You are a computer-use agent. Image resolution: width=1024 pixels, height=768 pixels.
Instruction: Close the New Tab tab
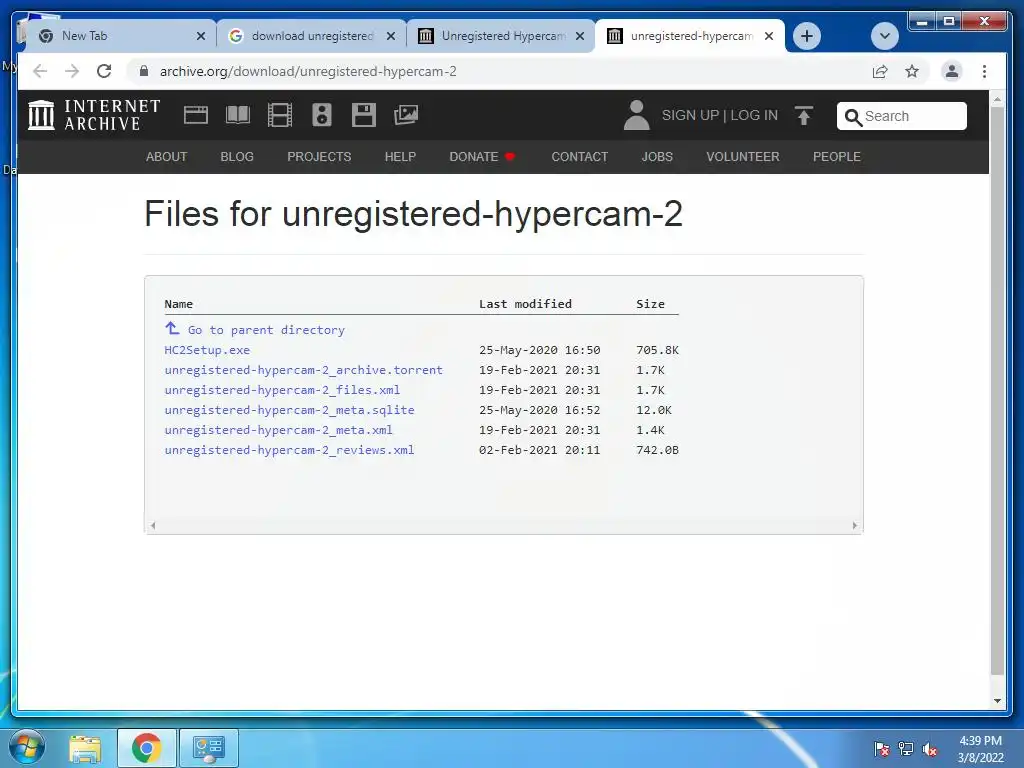click(x=201, y=36)
